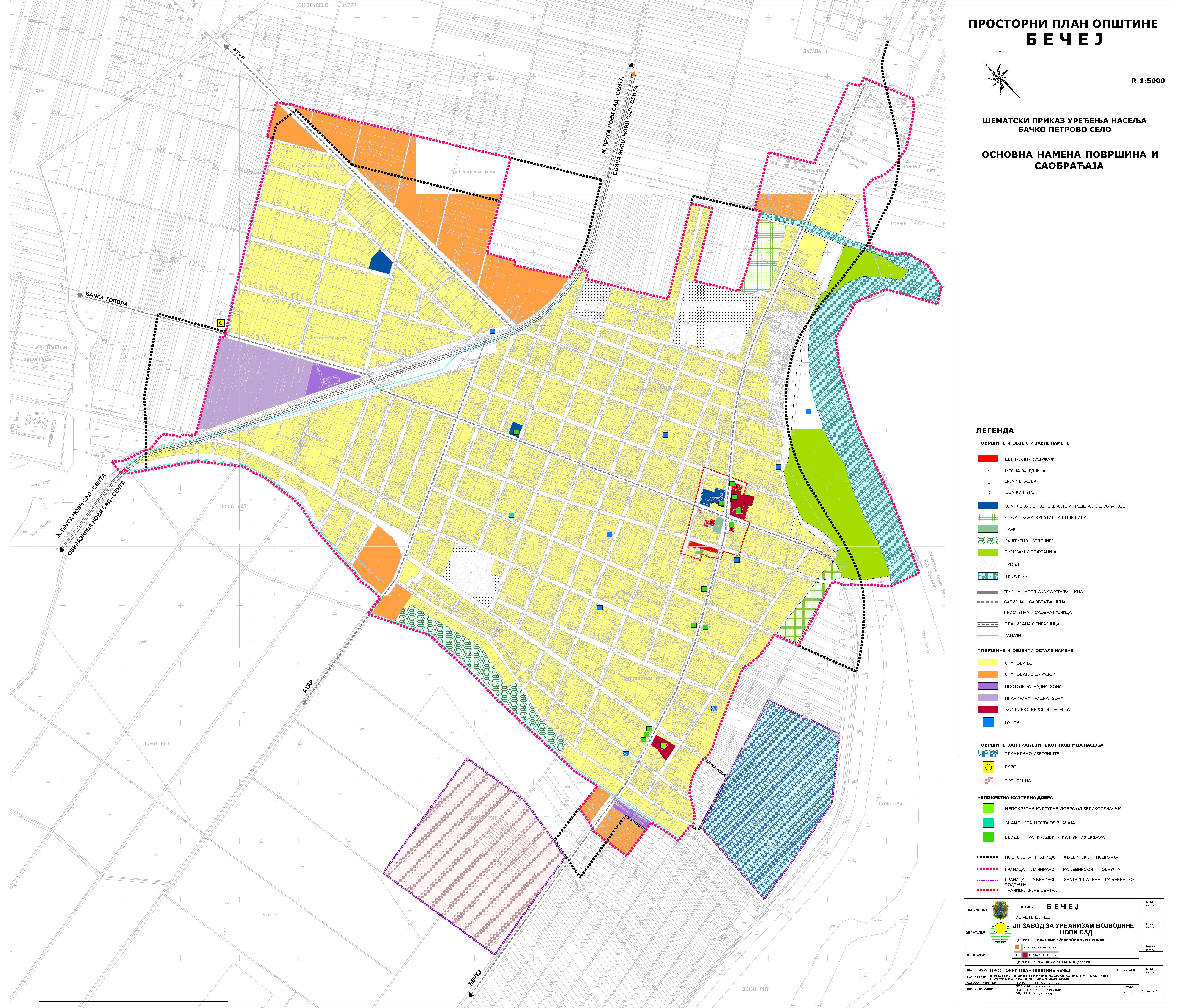Click the yellow СТАНОВАЊЕ legend swatch
1185x1008 pixels.
coord(987,663)
